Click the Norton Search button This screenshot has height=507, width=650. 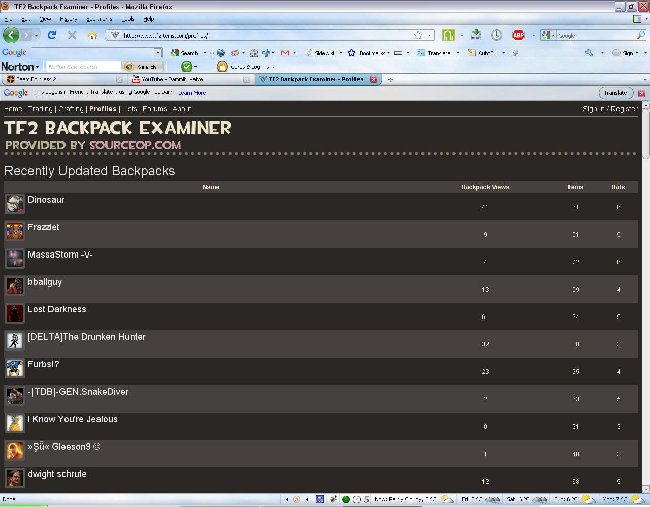pos(141,66)
